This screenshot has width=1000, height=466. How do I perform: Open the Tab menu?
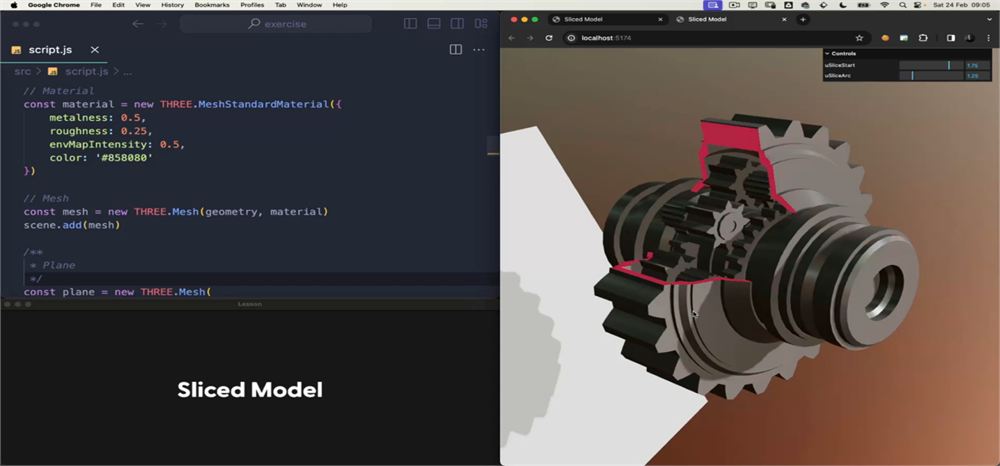(x=281, y=4)
